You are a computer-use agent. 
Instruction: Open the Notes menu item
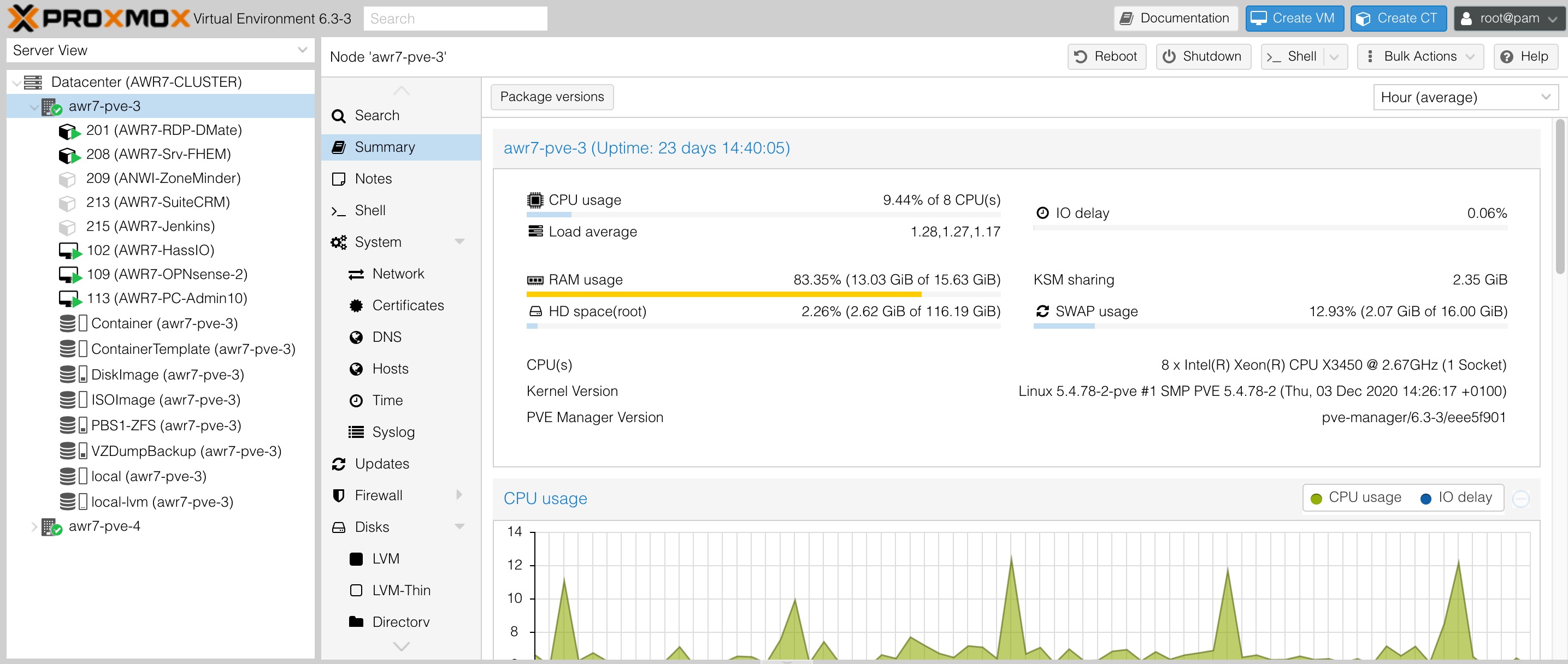[x=401, y=179]
